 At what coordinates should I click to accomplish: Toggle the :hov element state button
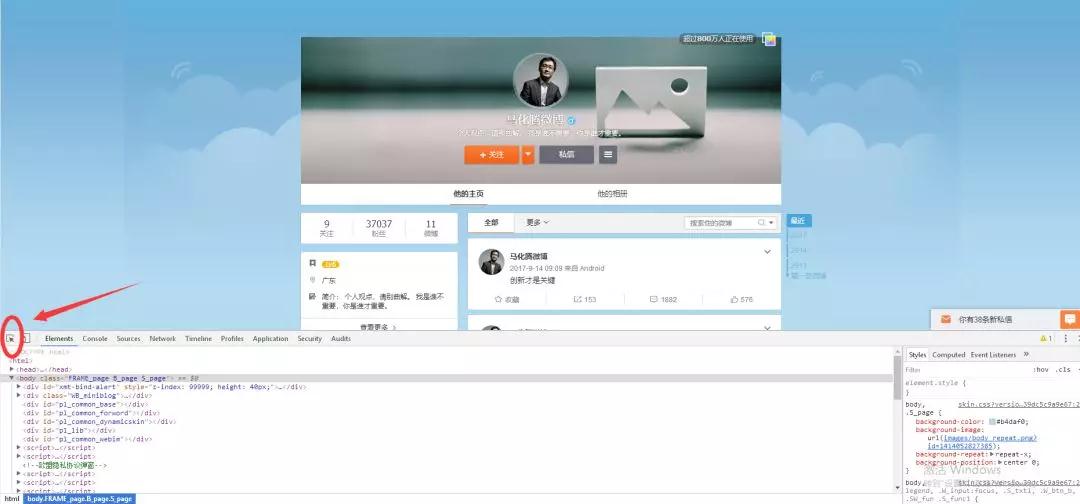coord(1040,370)
